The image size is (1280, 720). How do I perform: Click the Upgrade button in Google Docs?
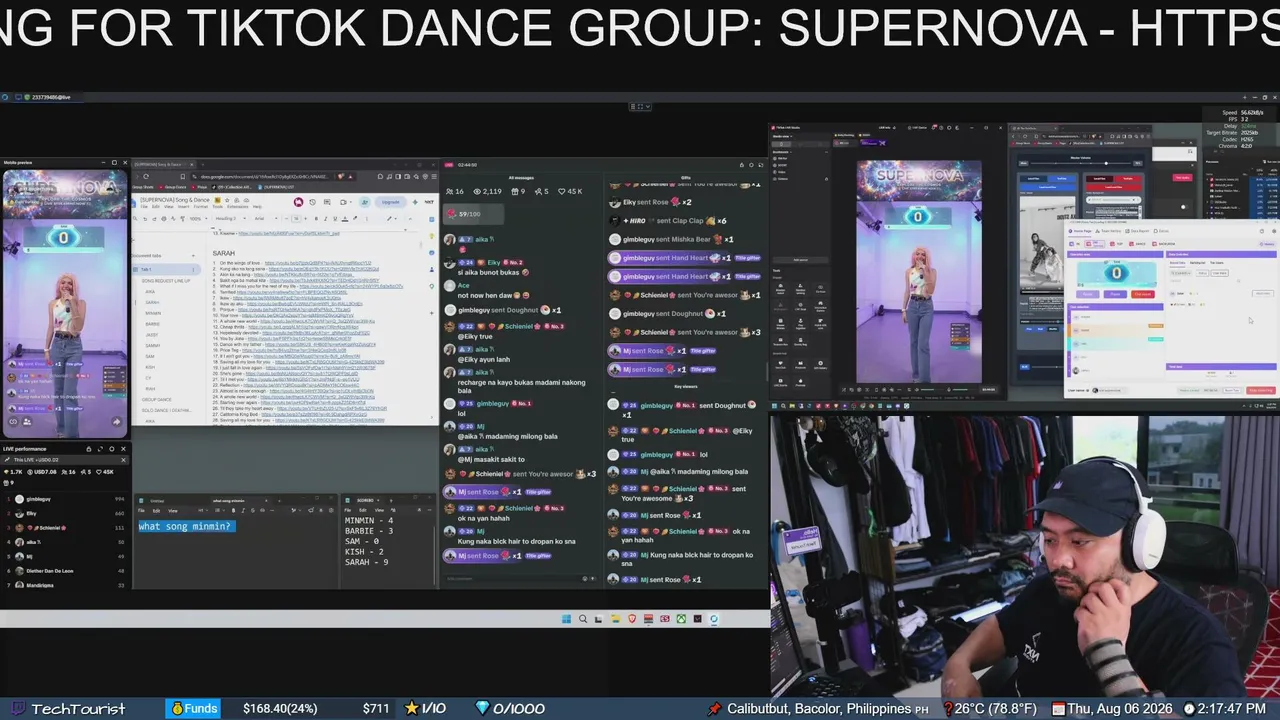pos(390,202)
